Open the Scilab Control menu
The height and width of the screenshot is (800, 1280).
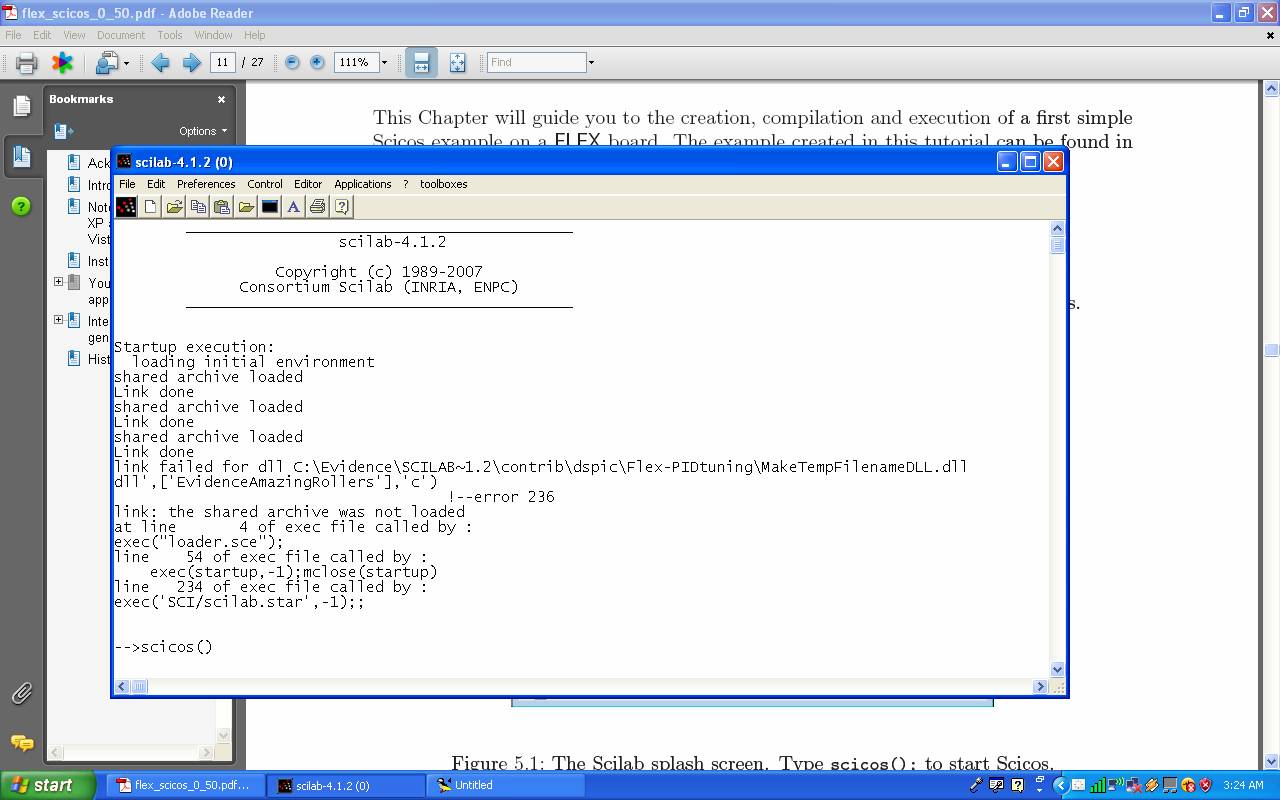264,184
